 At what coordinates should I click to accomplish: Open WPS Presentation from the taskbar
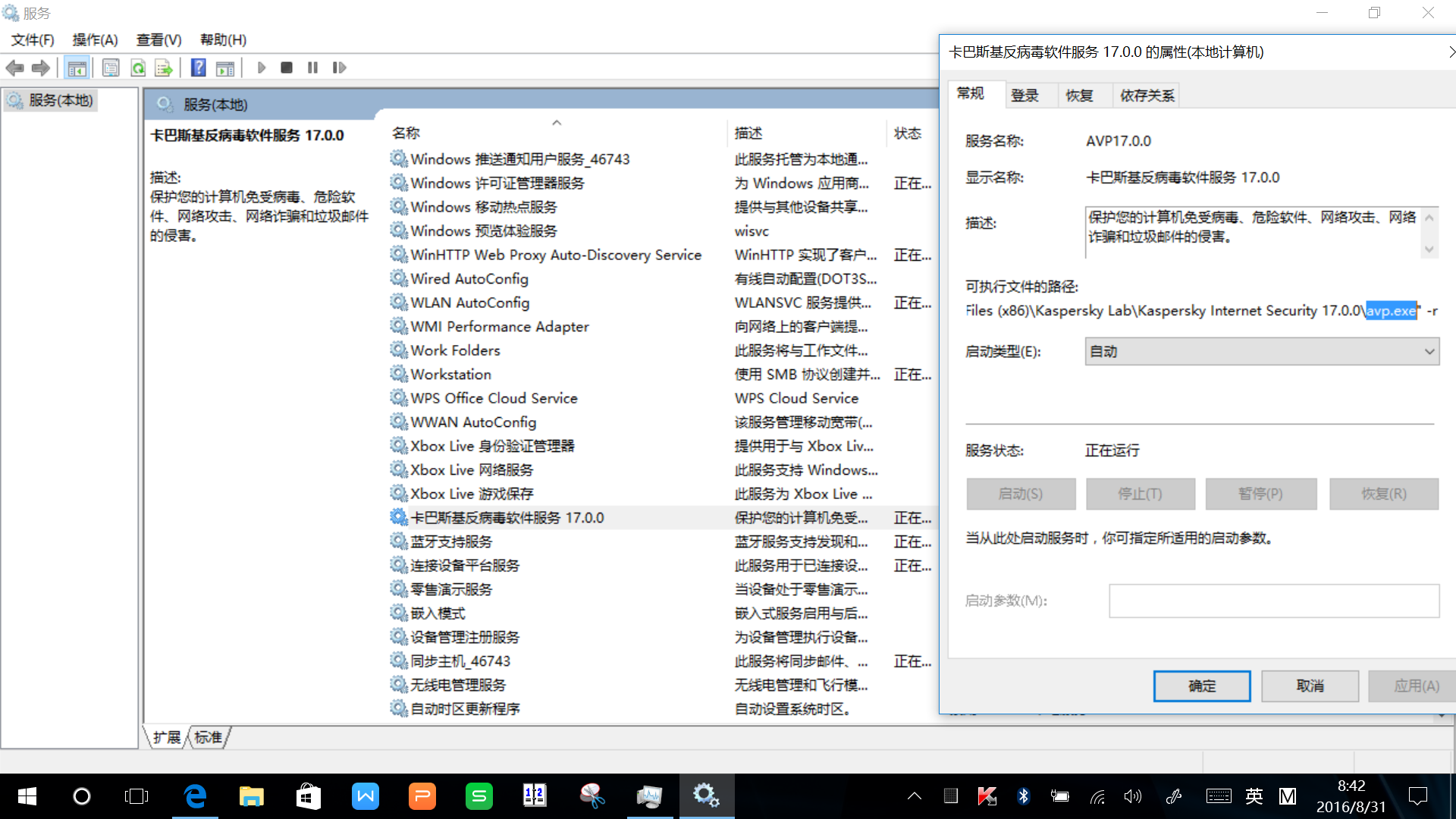click(x=422, y=796)
